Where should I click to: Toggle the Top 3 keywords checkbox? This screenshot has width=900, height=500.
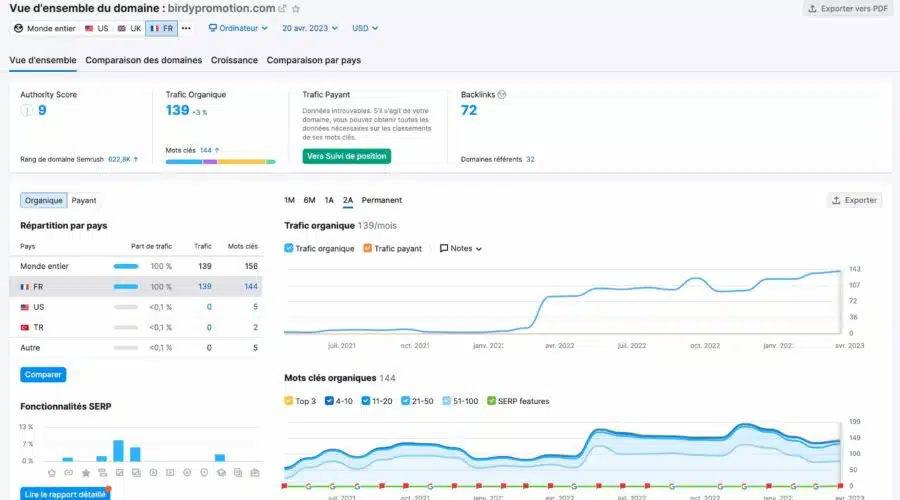point(290,401)
